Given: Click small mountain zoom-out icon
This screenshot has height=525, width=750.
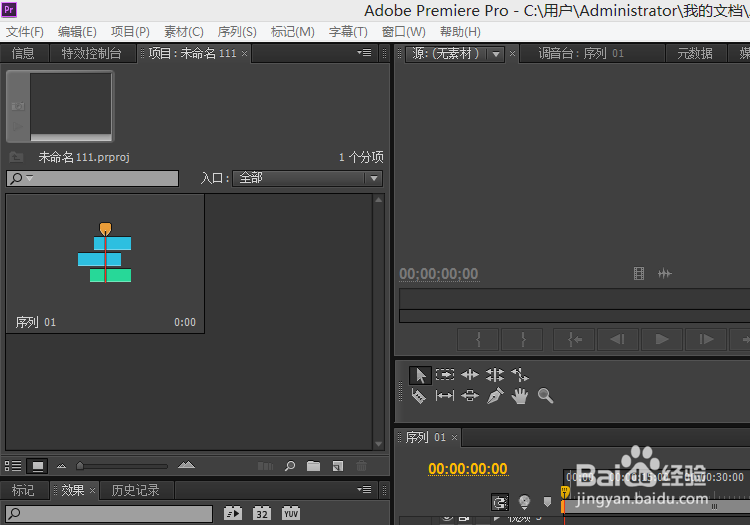Looking at the screenshot, I should [x=61, y=466].
